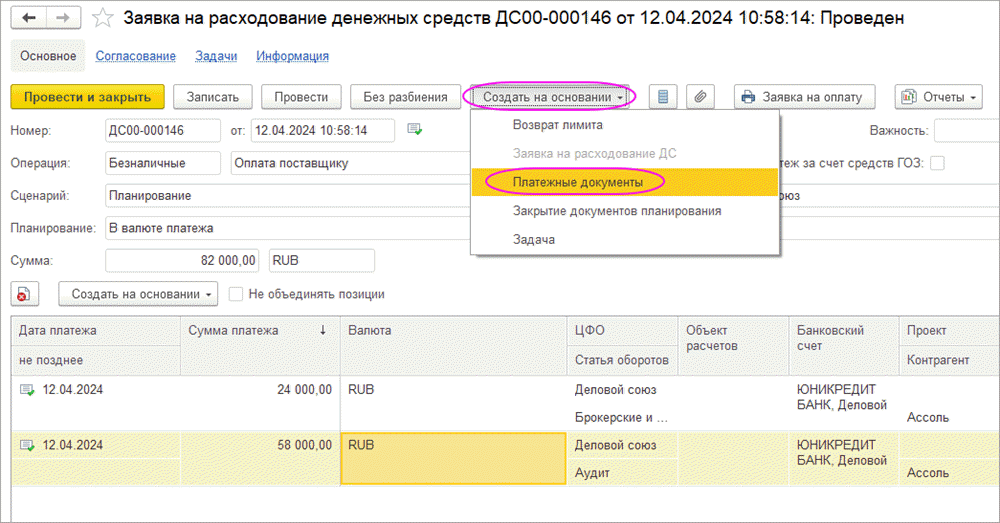Add document to favorites with star icon
Viewport: 1000px width, 523px height.
tap(101, 18)
